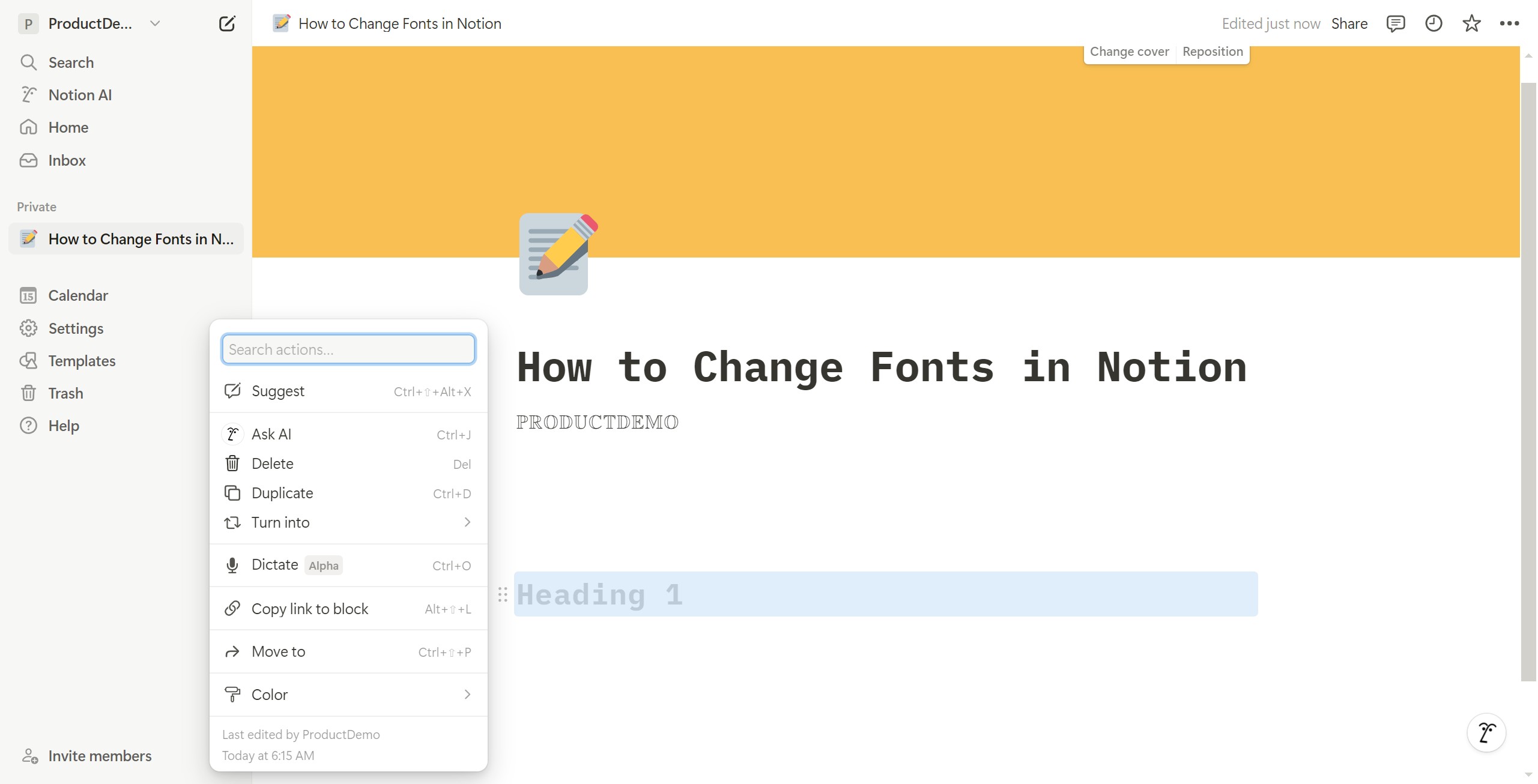Open the comments panel icon

pos(1395,24)
